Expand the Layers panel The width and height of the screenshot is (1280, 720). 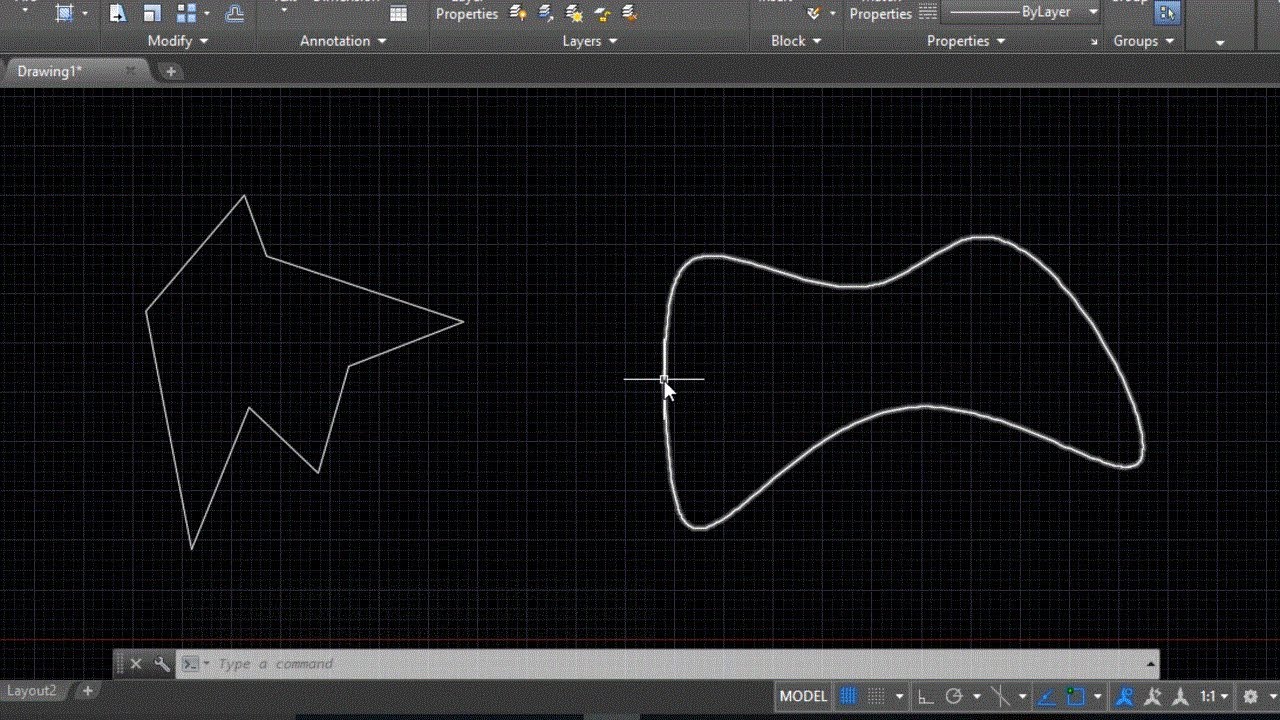pyautogui.click(x=590, y=41)
